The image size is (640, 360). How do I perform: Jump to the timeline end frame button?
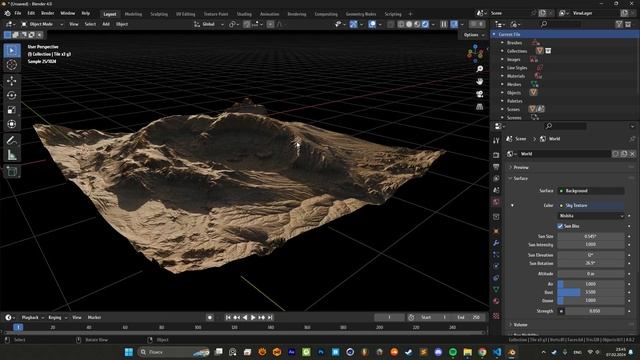pos(270,318)
